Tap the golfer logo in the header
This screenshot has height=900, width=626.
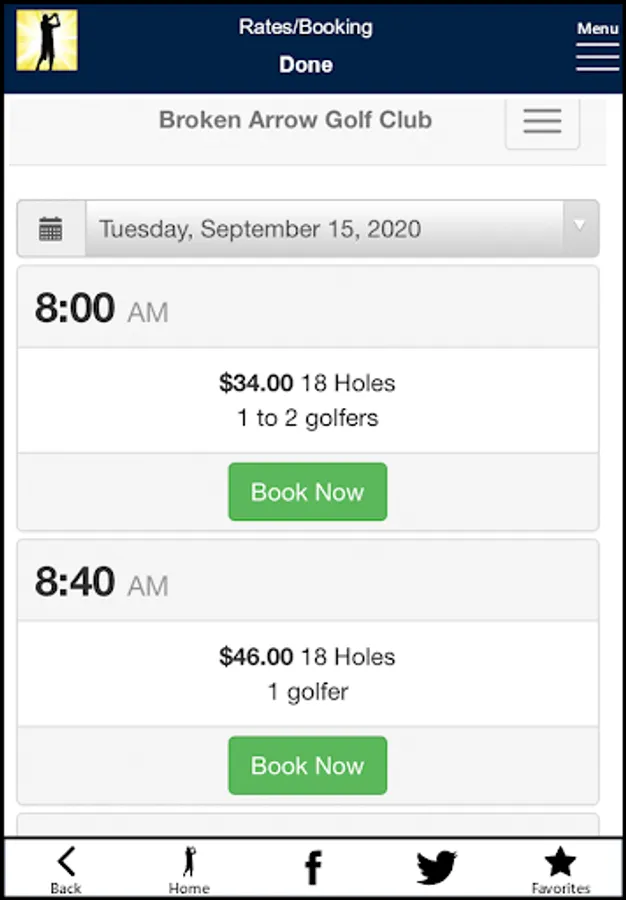point(47,41)
